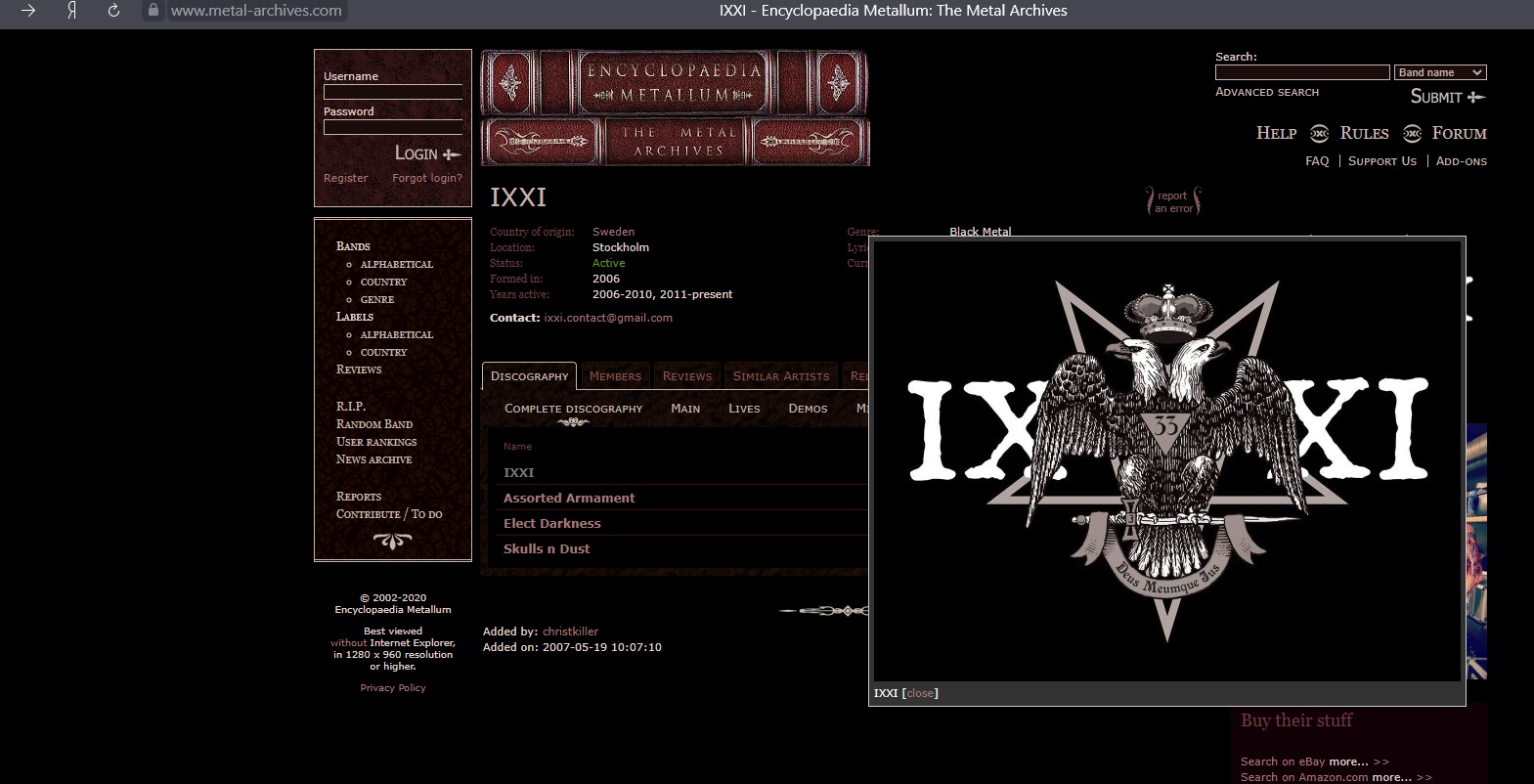Click the Login button

tap(427, 153)
